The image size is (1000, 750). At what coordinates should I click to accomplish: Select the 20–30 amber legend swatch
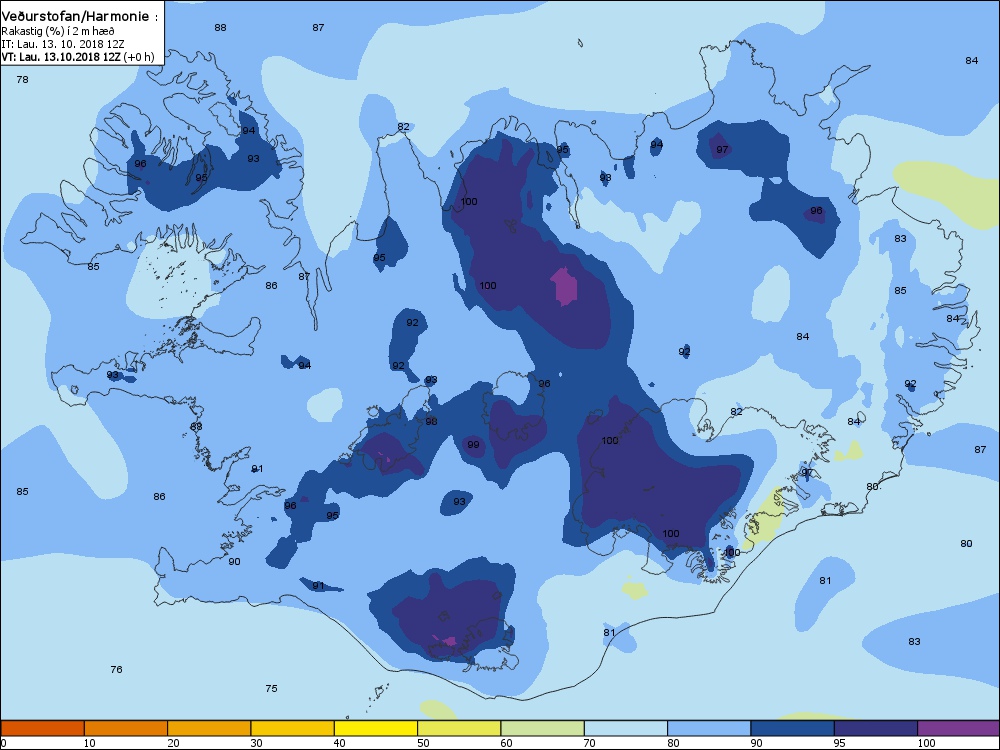(209, 728)
